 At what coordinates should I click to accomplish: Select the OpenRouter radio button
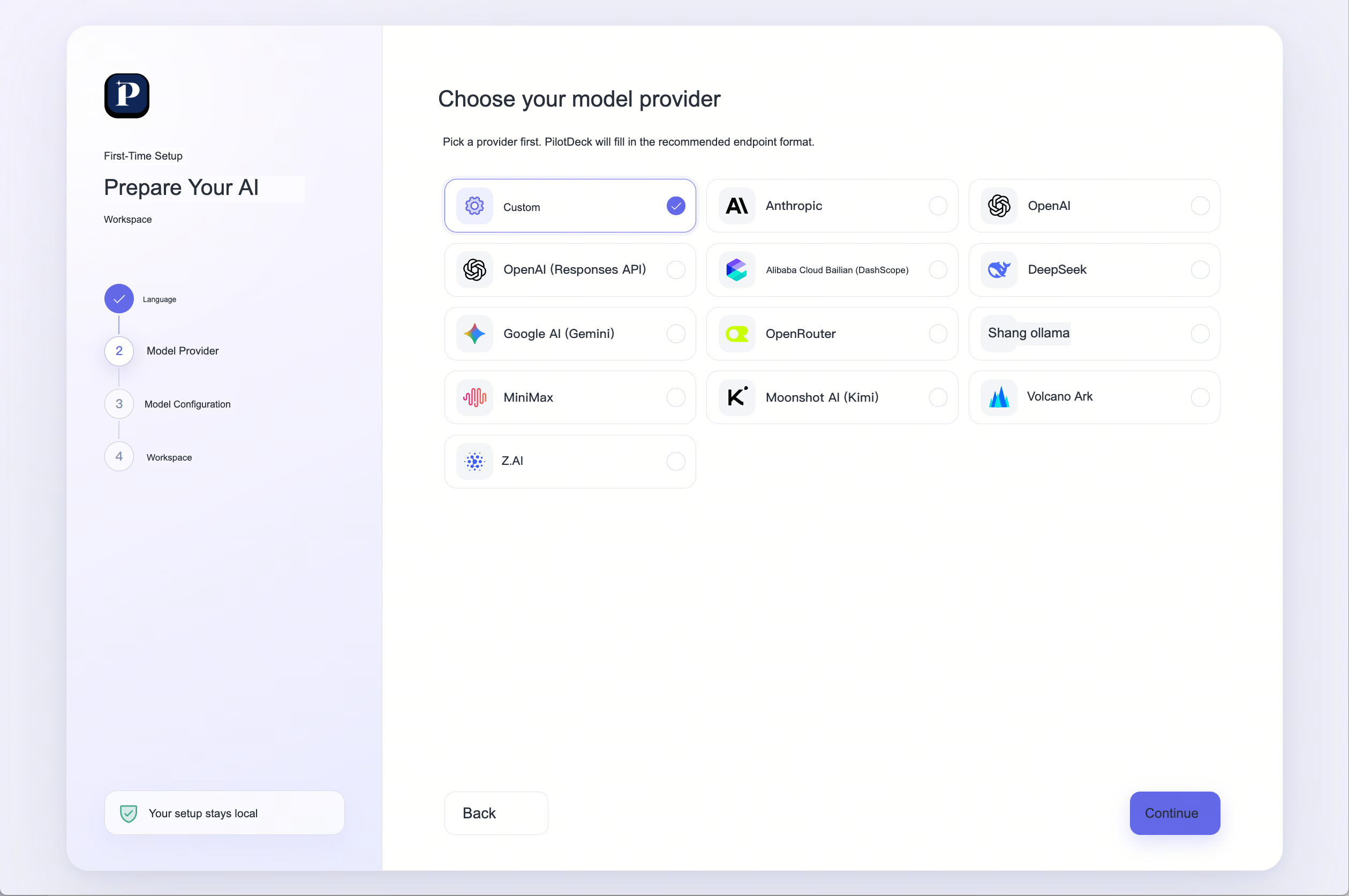point(938,334)
